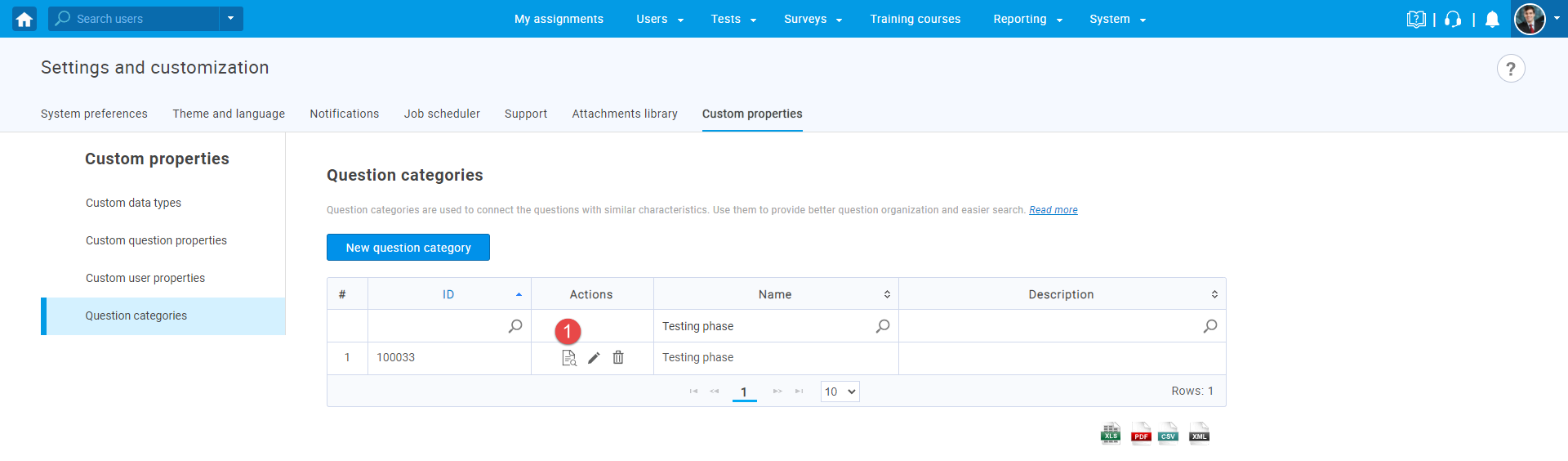Click the Name filter input field

coord(764,326)
